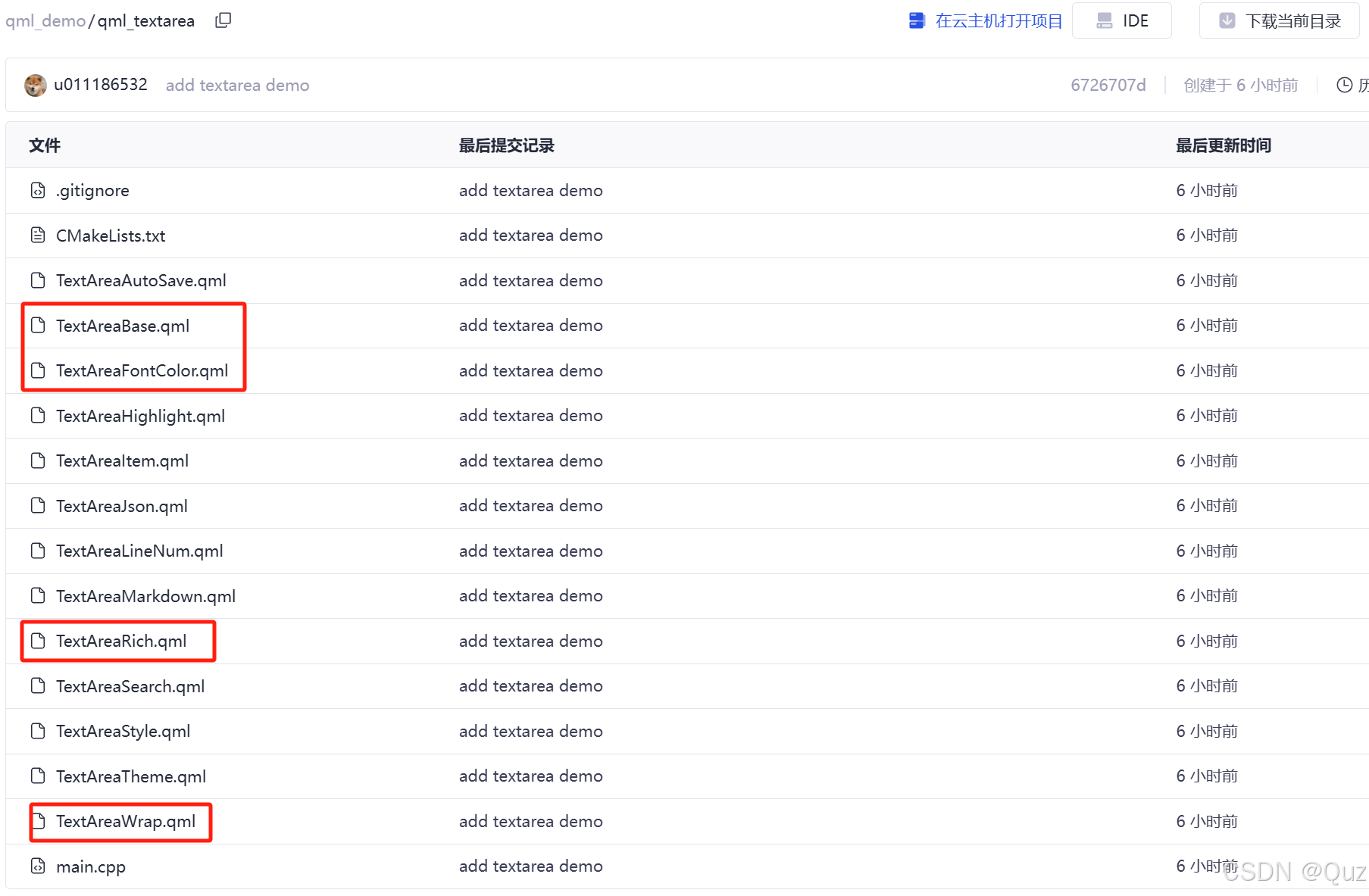Open the CMakeLists.txt file
The image size is (1369, 896).
coord(111,236)
